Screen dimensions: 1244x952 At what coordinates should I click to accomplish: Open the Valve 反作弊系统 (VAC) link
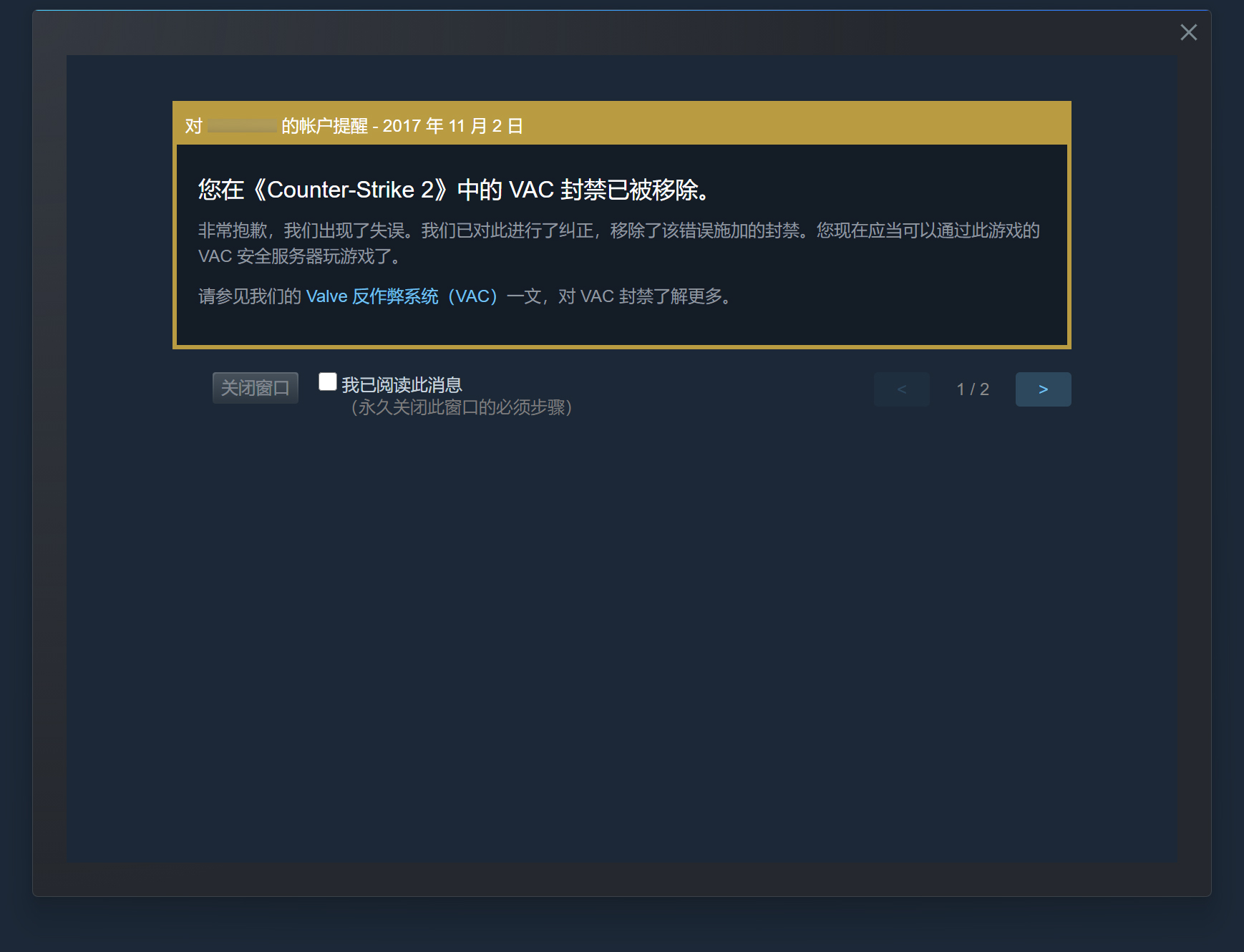pos(402,296)
